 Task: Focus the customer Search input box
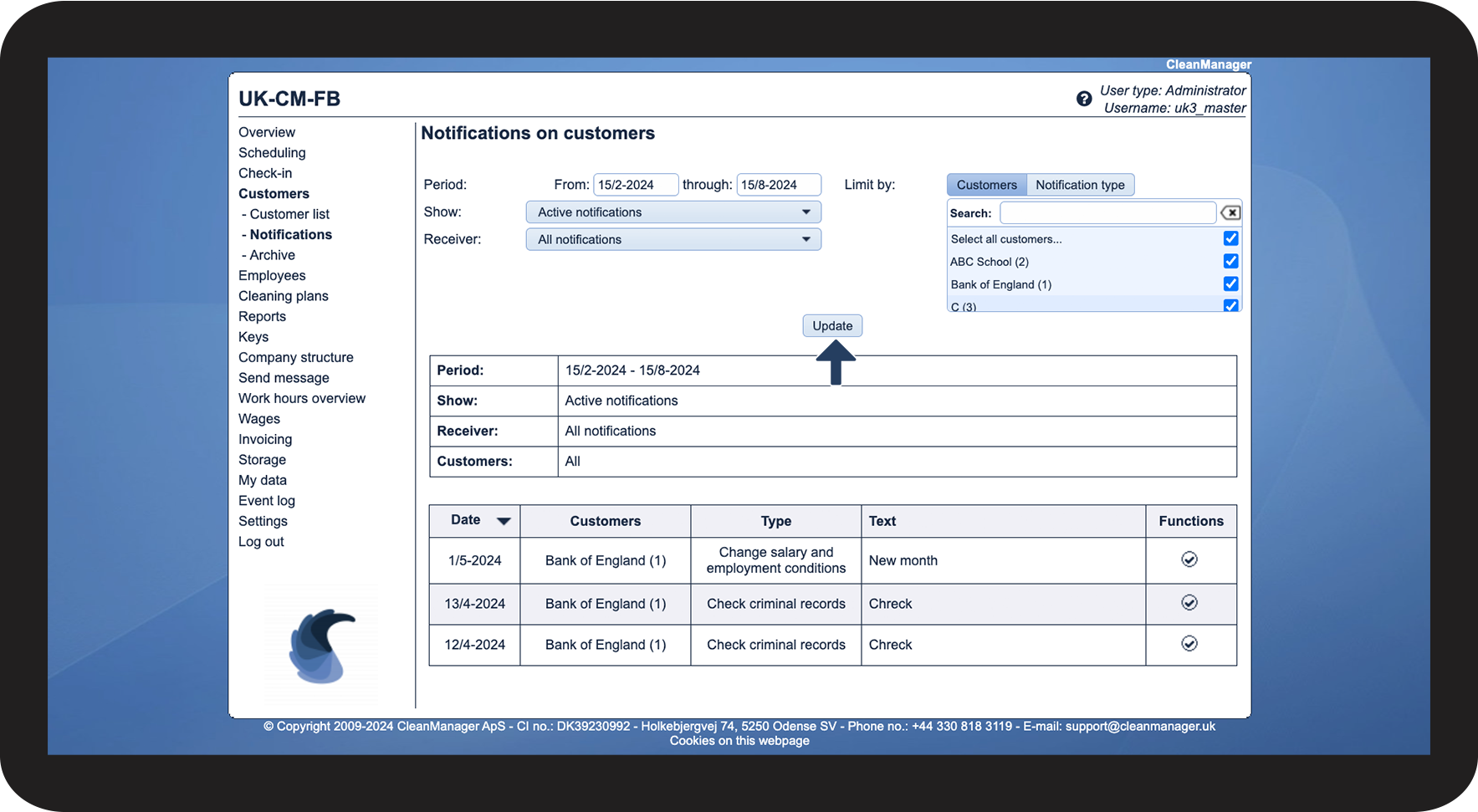(x=1107, y=213)
